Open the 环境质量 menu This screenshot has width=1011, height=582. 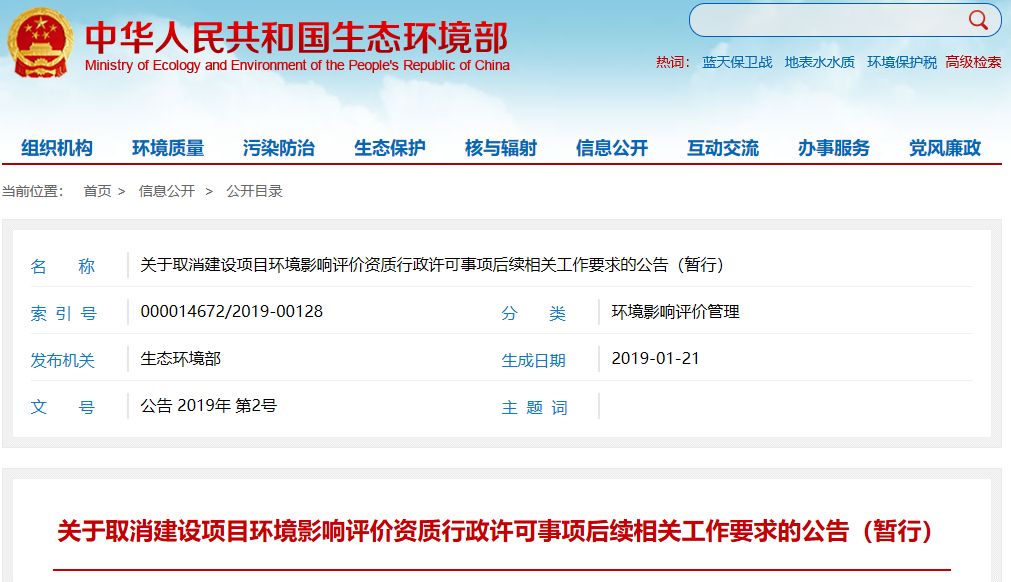pos(168,148)
